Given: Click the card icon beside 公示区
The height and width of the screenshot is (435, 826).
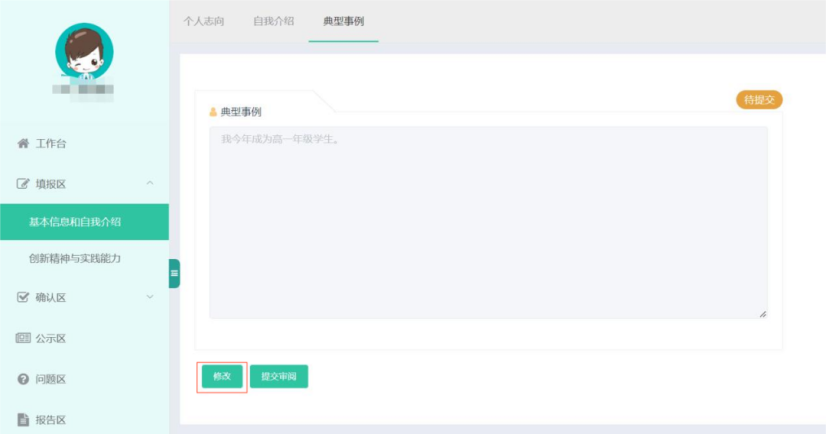Looking at the screenshot, I should [x=23, y=338].
